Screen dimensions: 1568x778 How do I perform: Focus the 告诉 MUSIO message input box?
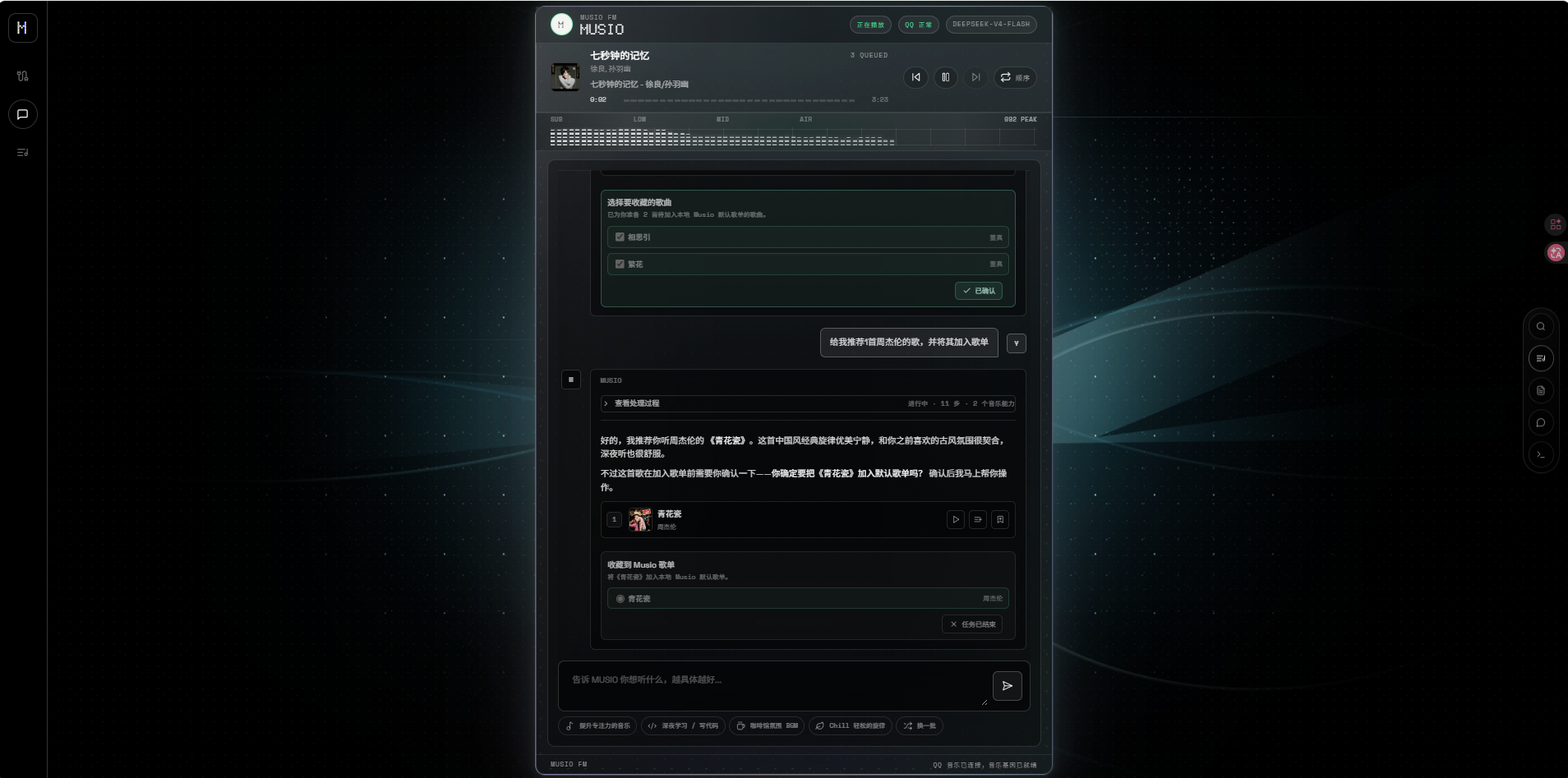(x=774, y=686)
